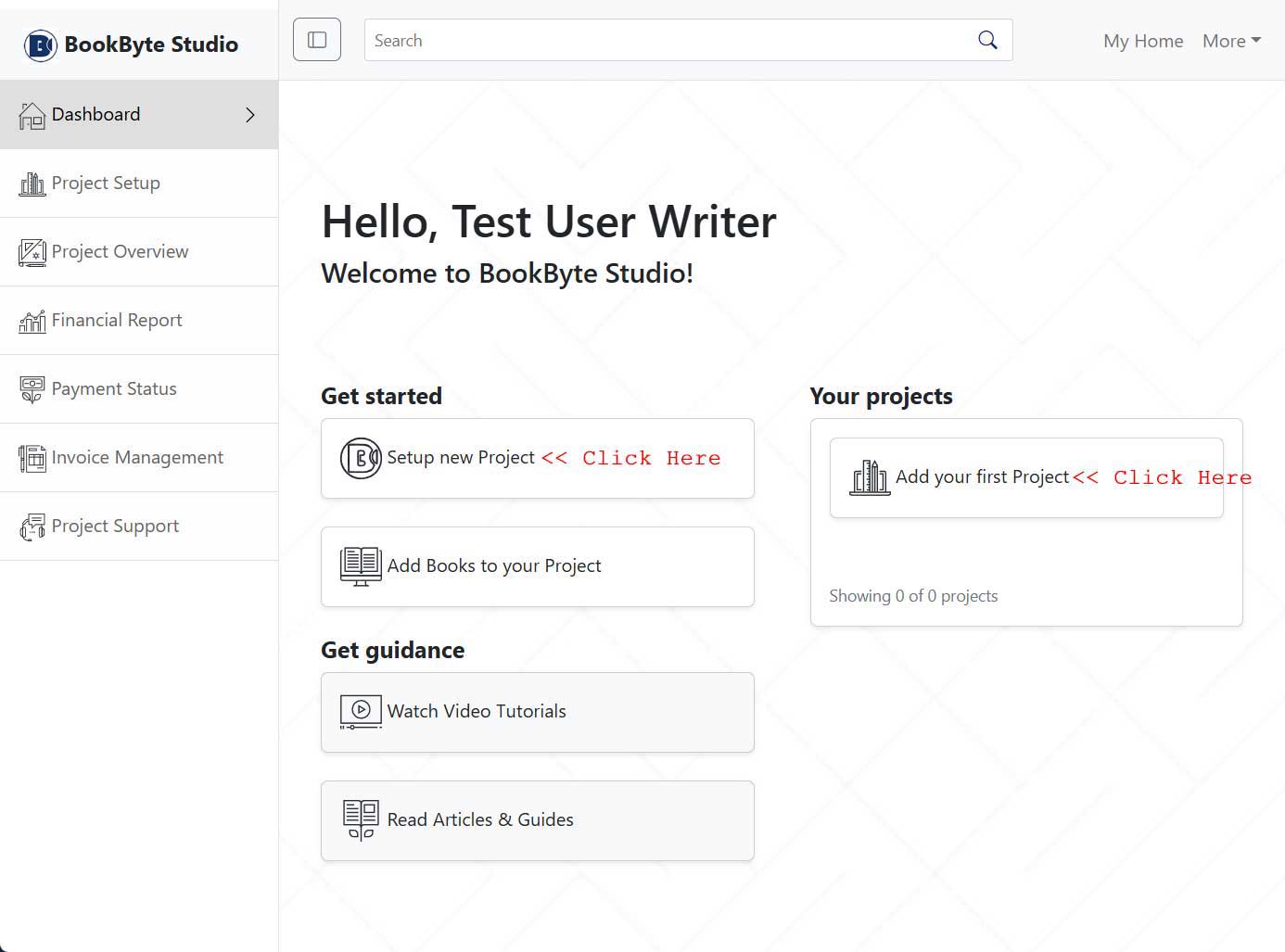Click the Dashboard home icon
1285x952 pixels.
[33, 114]
